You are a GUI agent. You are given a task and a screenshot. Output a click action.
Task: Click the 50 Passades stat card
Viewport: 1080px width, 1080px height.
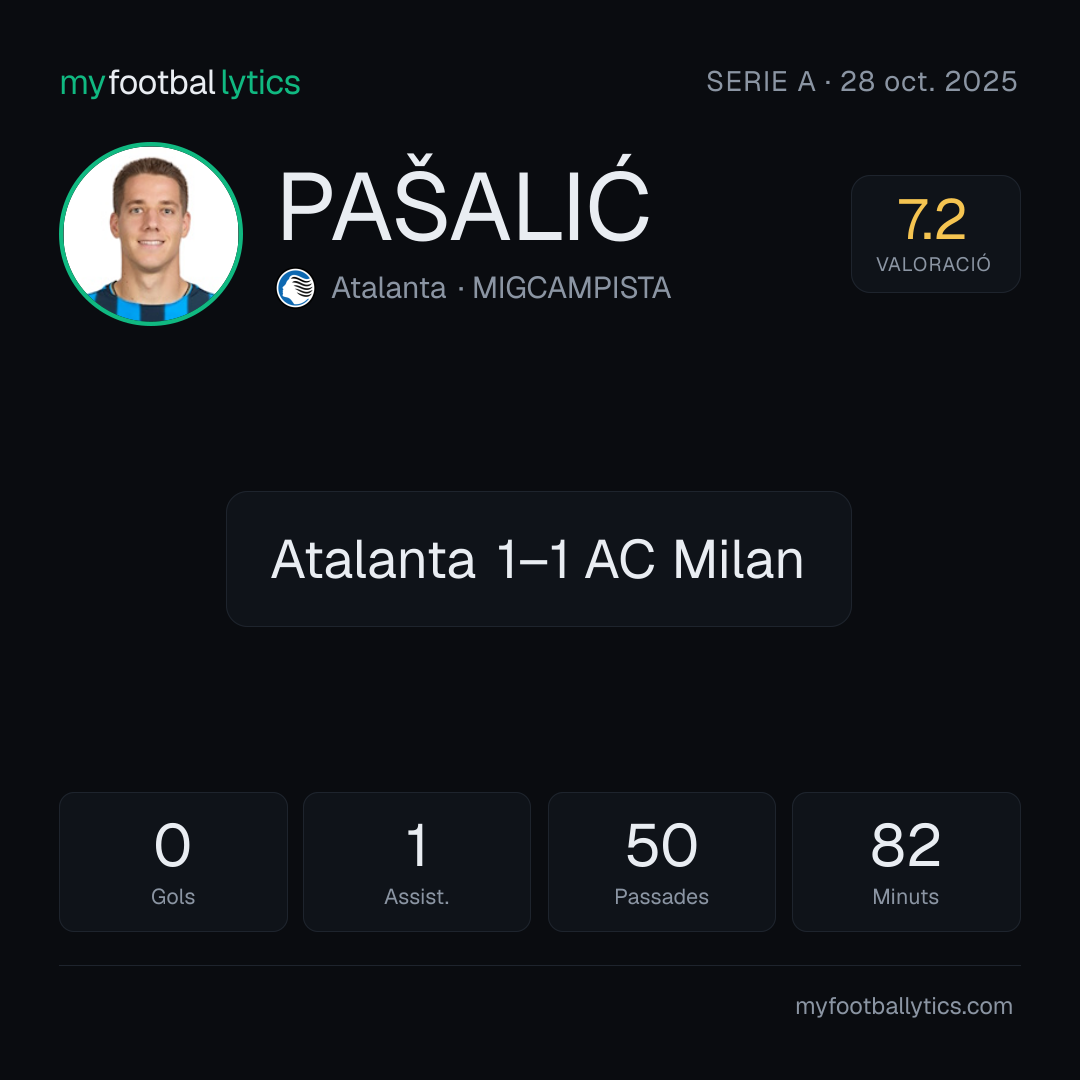pos(661,862)
